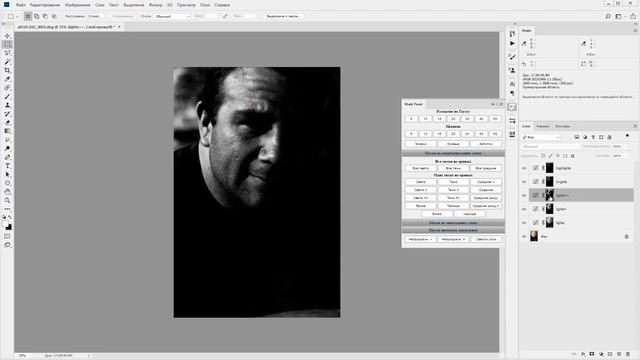Toggle layer filtering switch in Layers panel
The width and height of the screenshot is (640, 360).
click(x=627, y=136)
